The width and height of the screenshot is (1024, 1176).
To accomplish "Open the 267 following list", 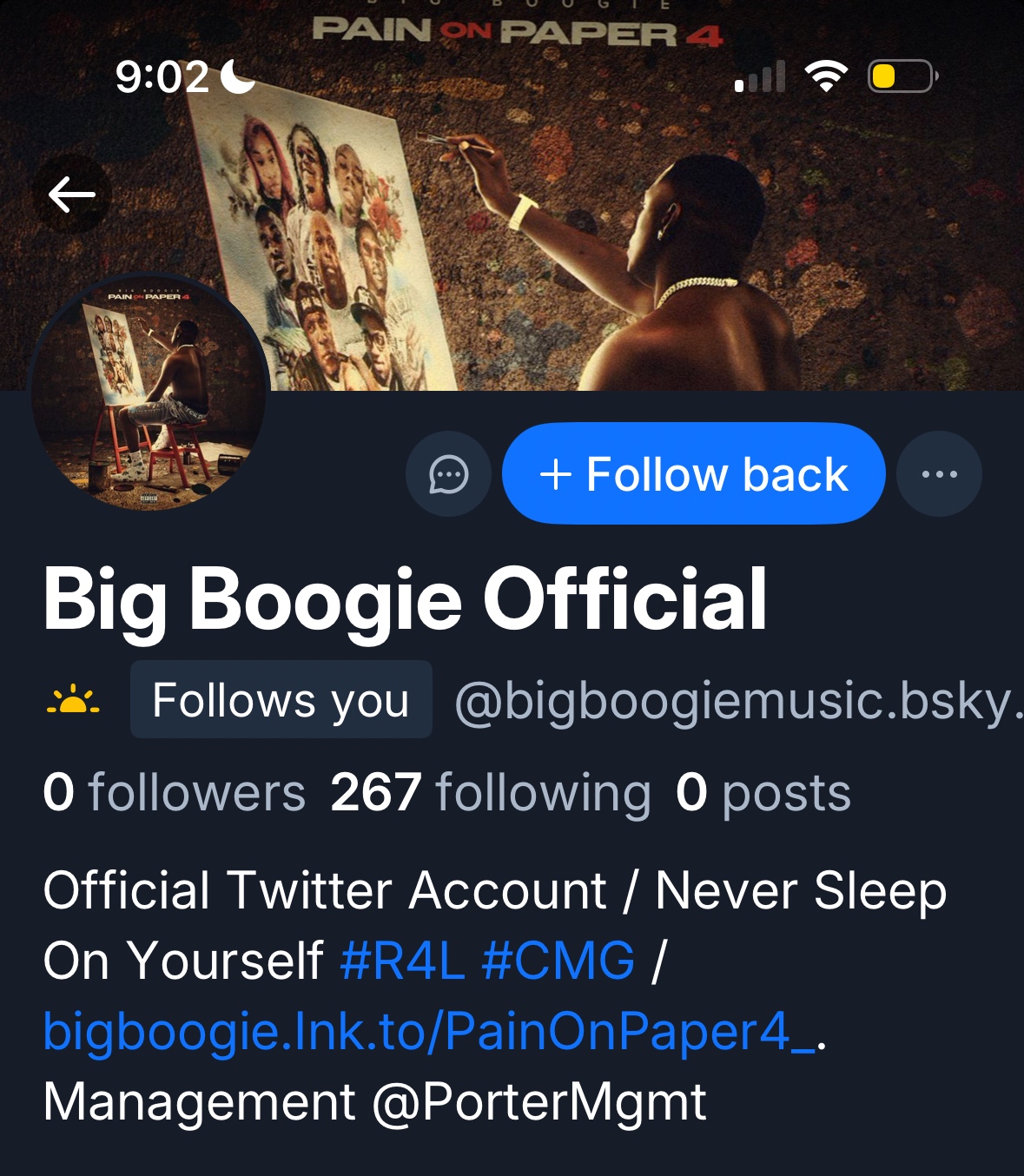I will [490, 792].
